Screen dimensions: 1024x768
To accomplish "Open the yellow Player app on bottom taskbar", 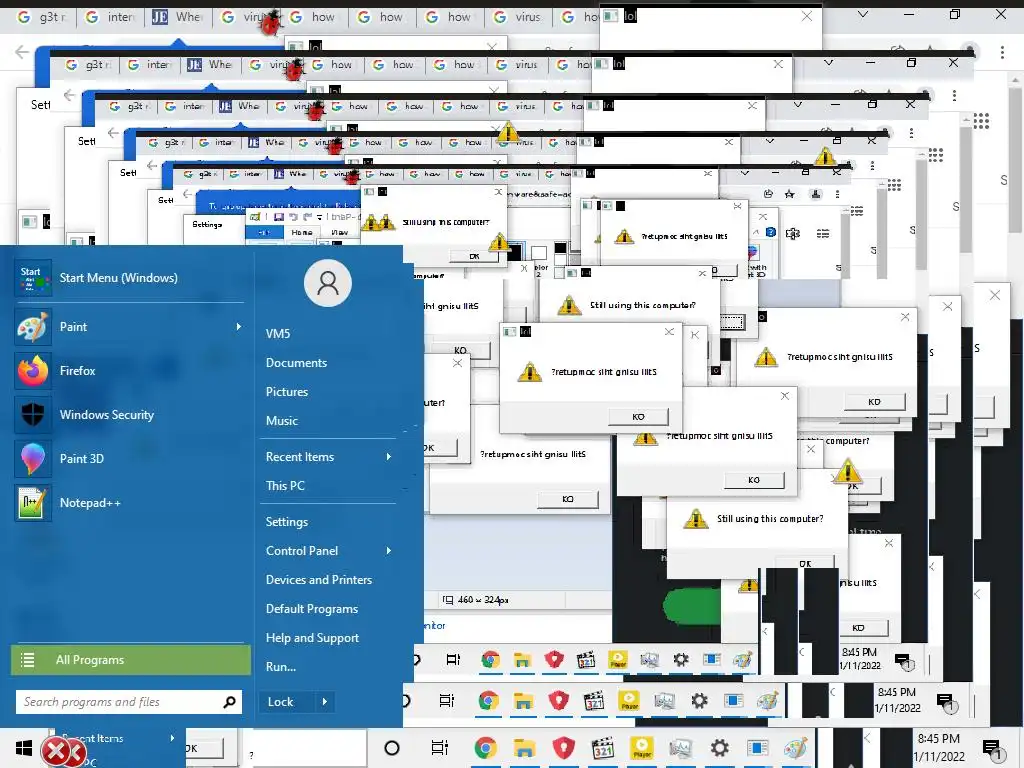I will click(642, 748).
